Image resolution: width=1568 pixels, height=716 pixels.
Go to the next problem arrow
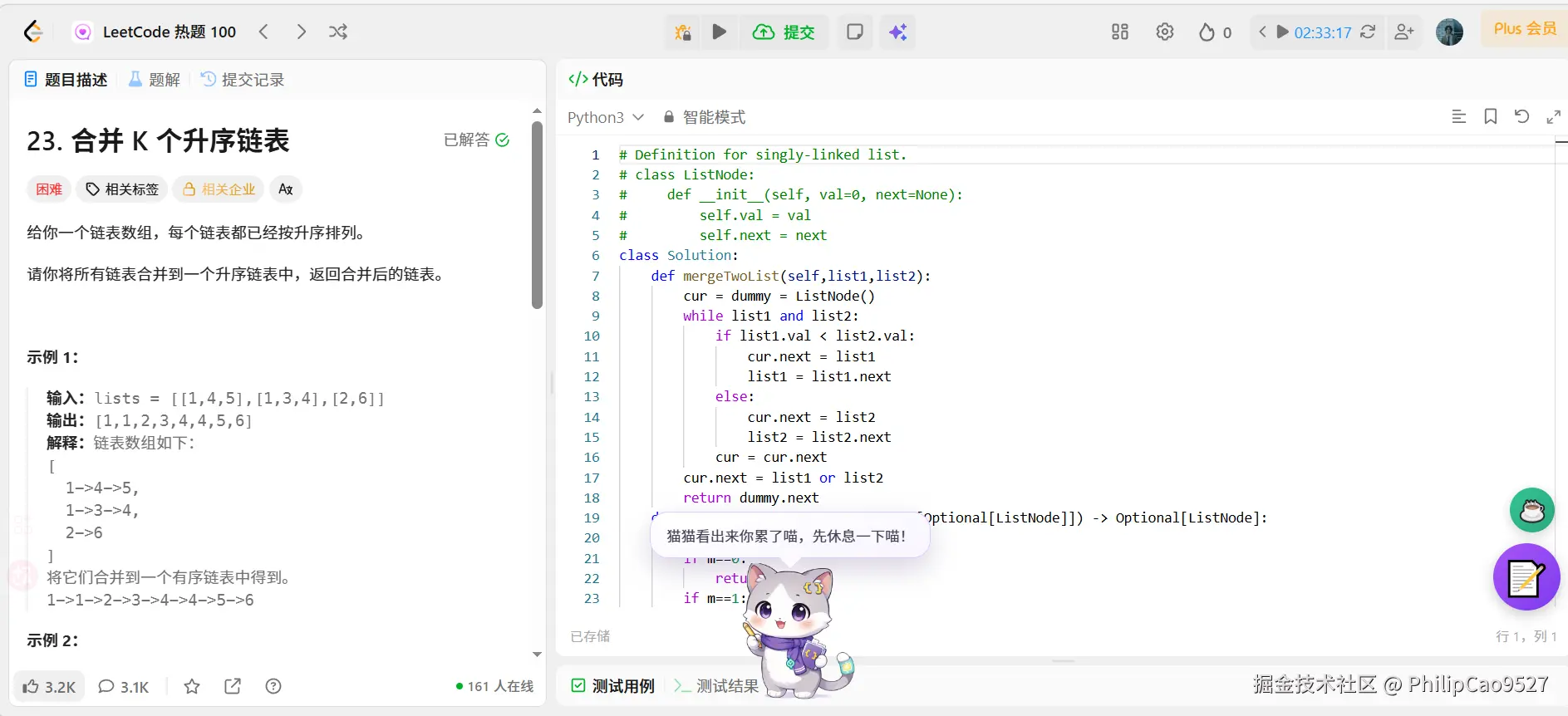pyautogui.click(x=301, y=32)
